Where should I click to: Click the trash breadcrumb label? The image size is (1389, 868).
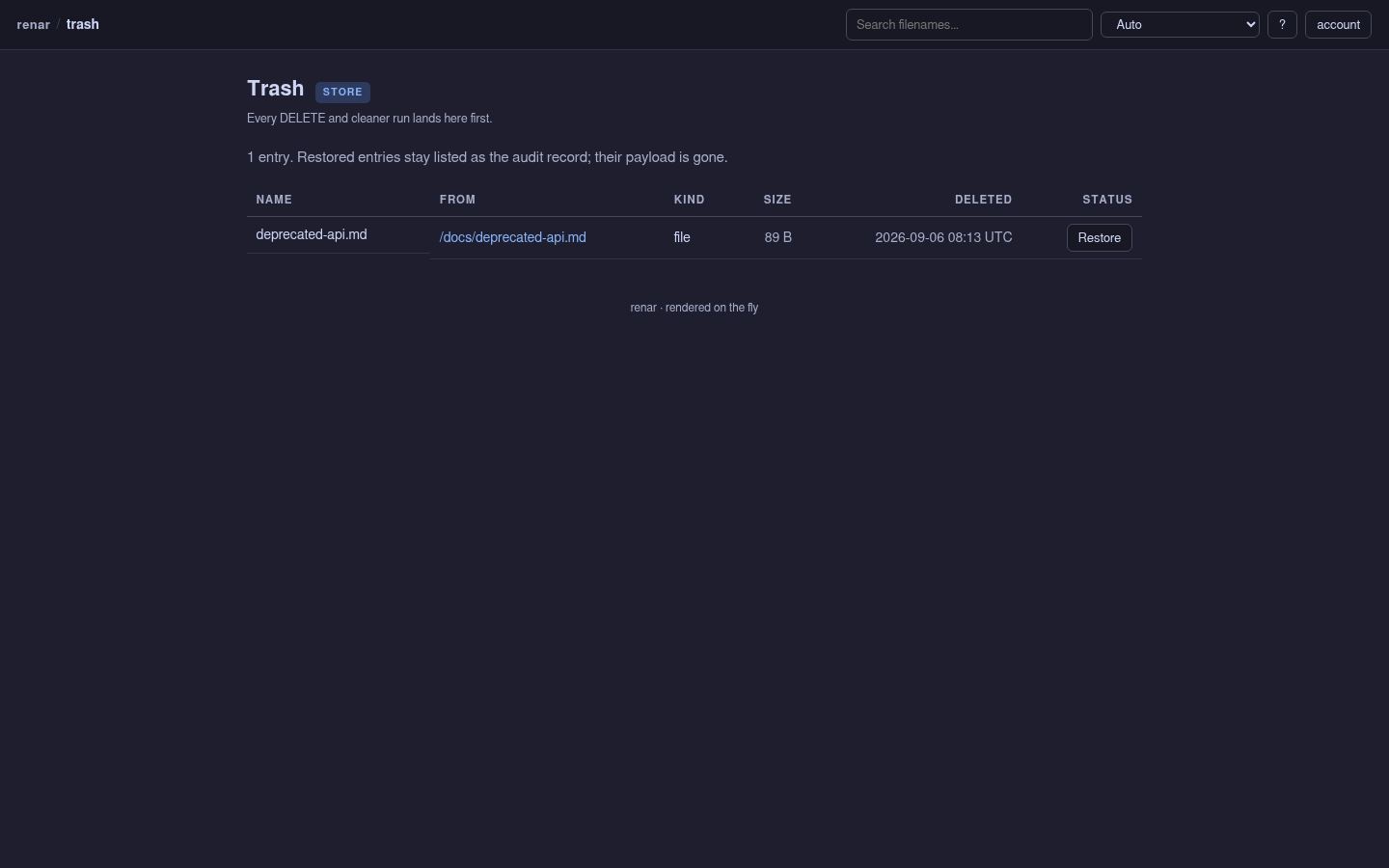pyautogui.click(x=82, y=25)
